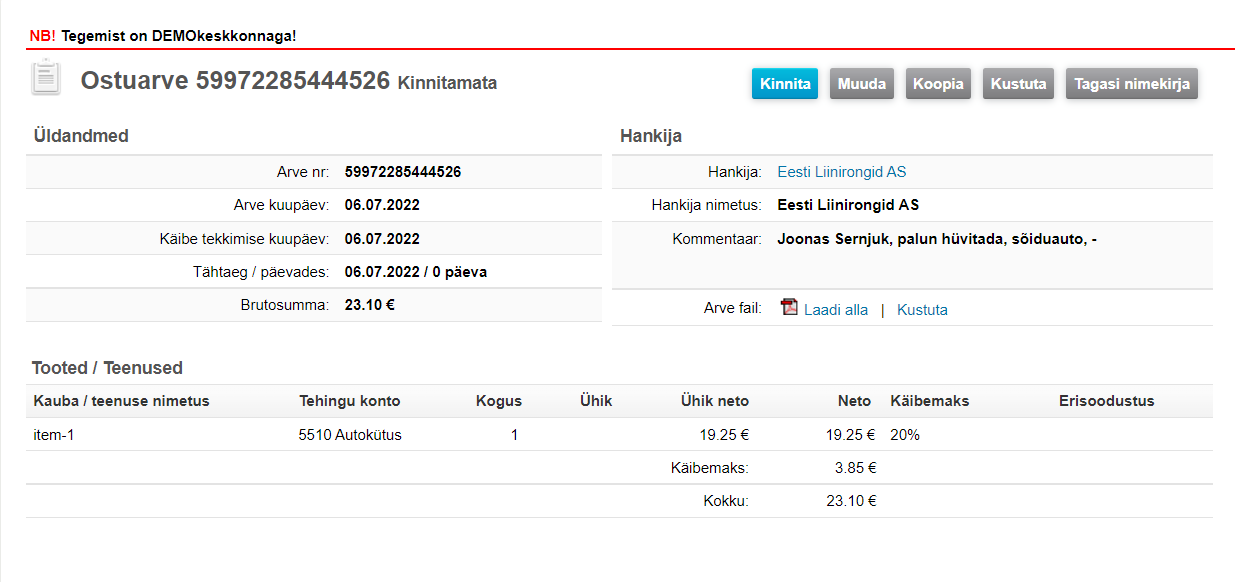Viewport: 1235px width, 582px height.
Task: Click the Tooted / Teenused section heading
Action: click(107, 368)
